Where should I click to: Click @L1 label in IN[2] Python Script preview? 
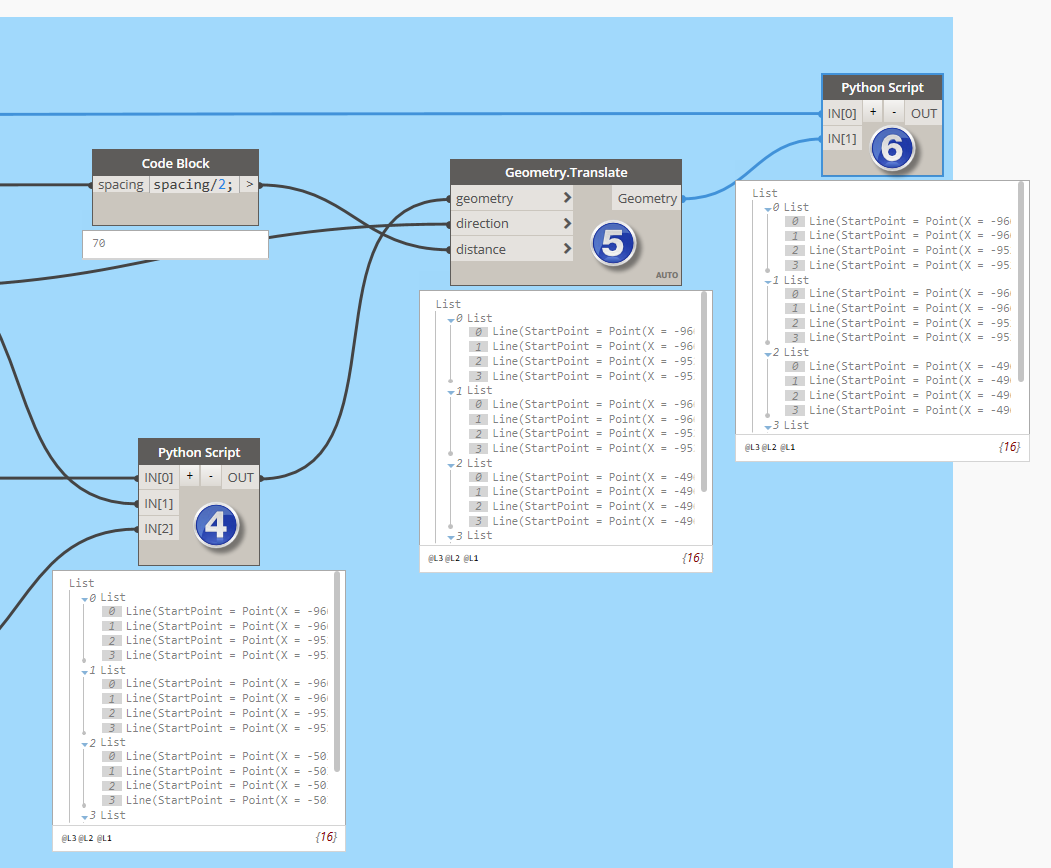click(x=104, y=838)
